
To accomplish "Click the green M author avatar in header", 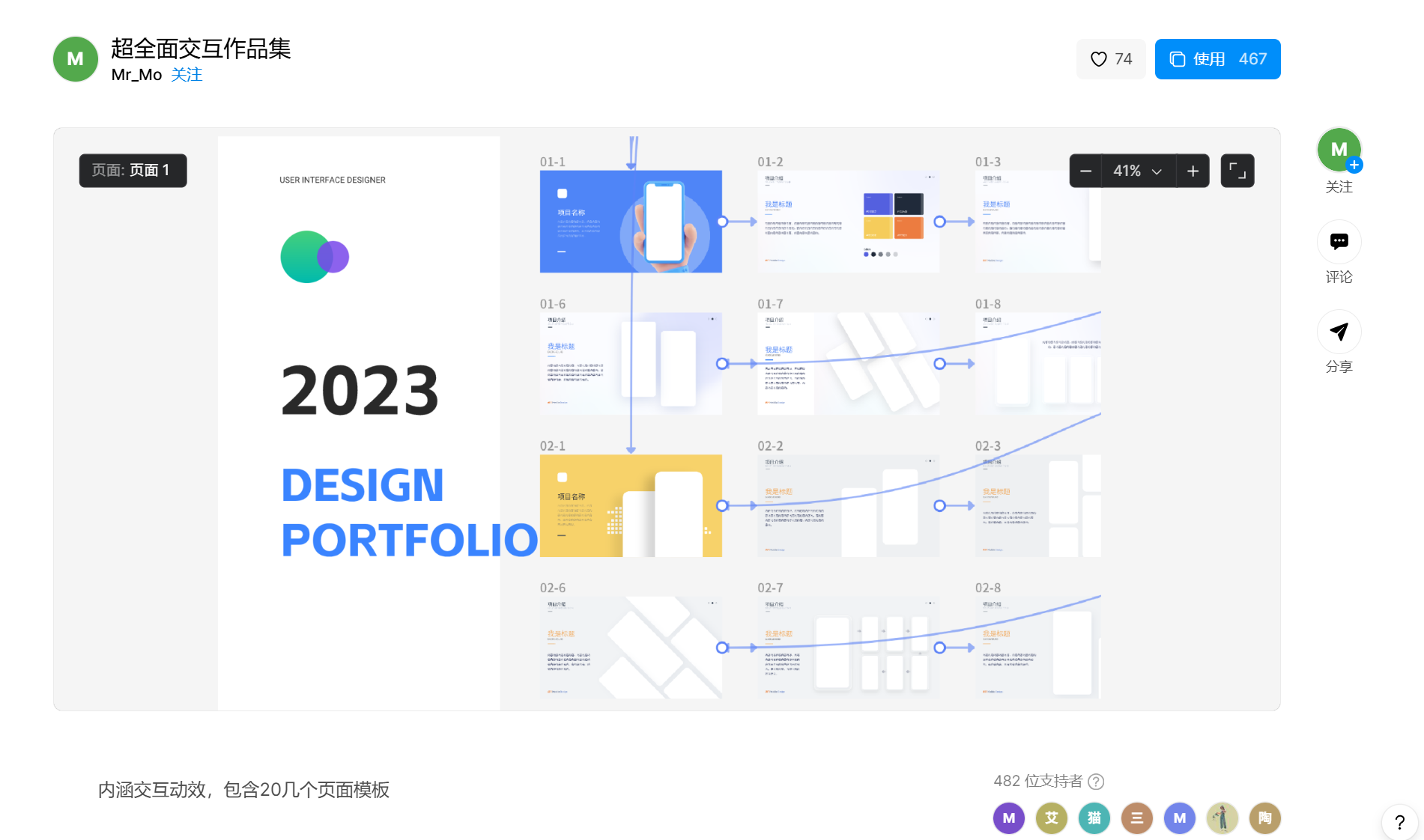I will (x=76, y=59).
